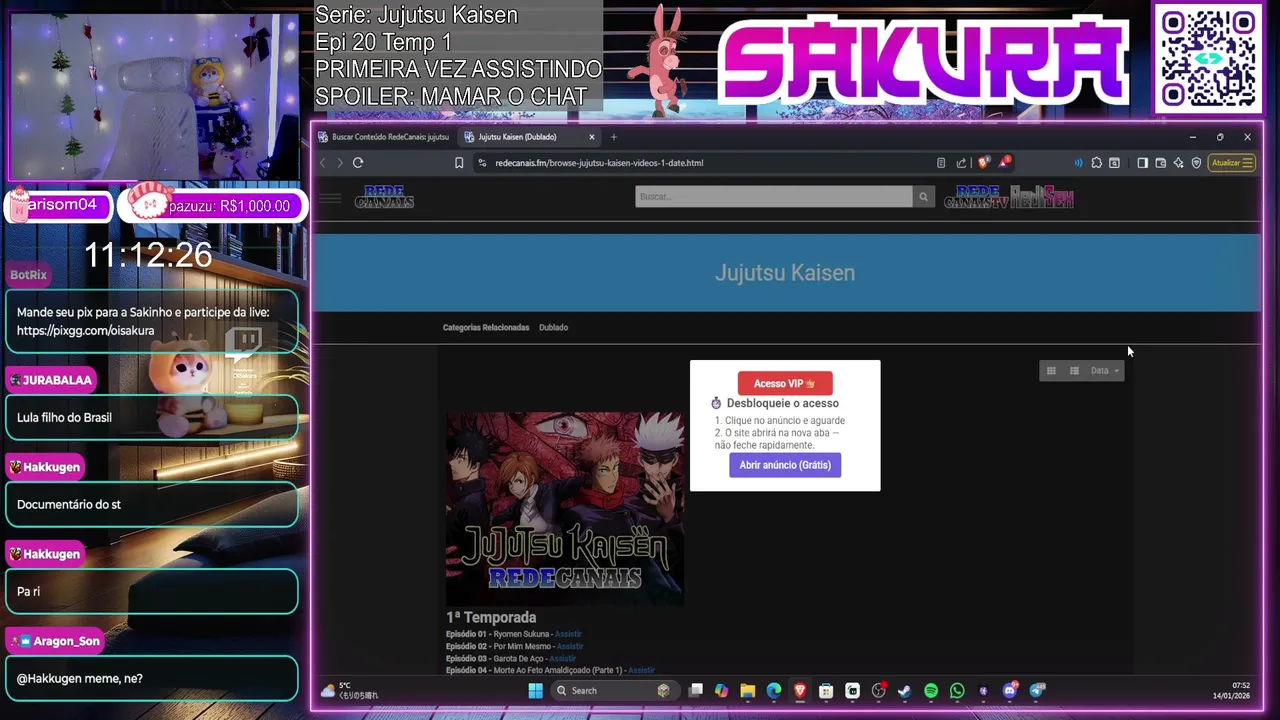Toggle the browser sidebar panel icon
This screenshot has height=720, width=1280.
coord(1142,163)
